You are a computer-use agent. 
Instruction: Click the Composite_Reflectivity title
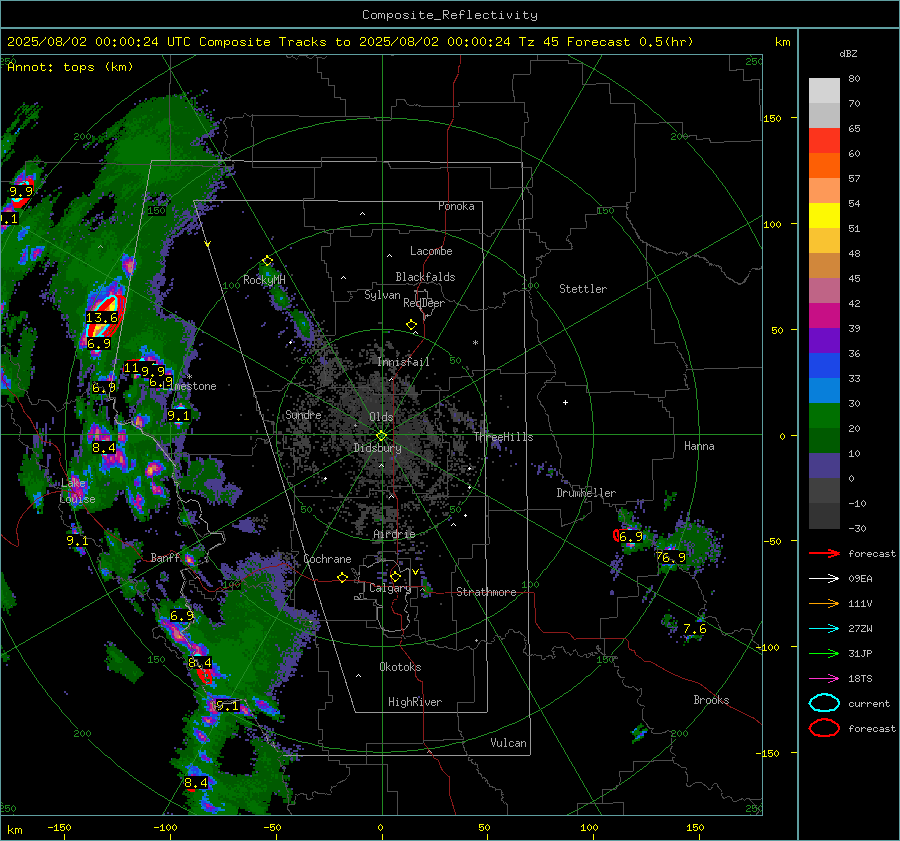pos(450,15)
